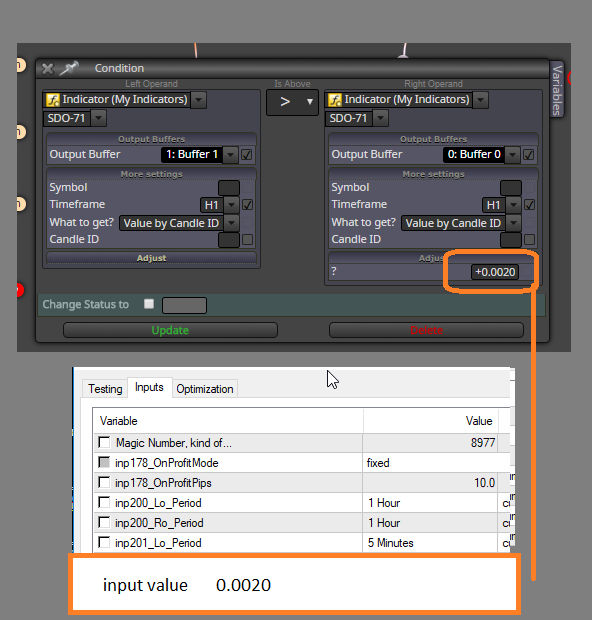Click the +0.0020 adjust field
This screenshot has height=620, width=592.
coord(495,272)
